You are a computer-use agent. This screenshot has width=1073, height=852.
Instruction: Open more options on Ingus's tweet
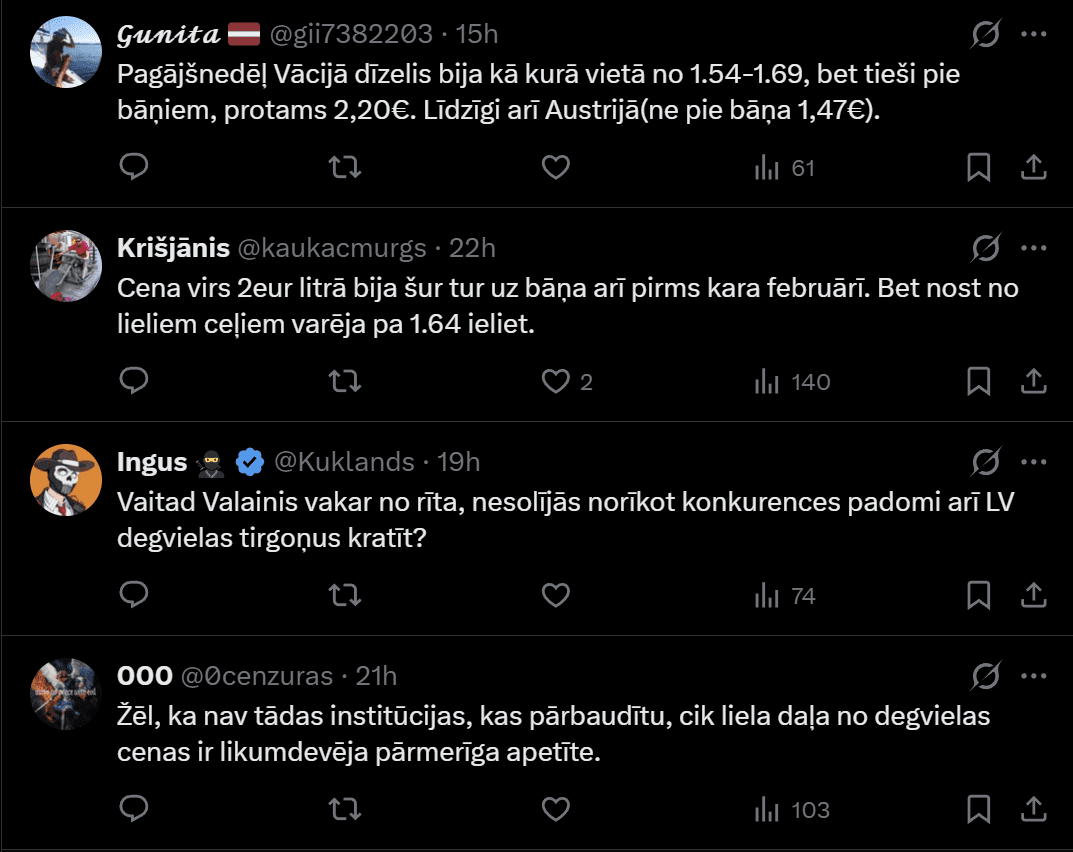click(x=1033, y=461)
